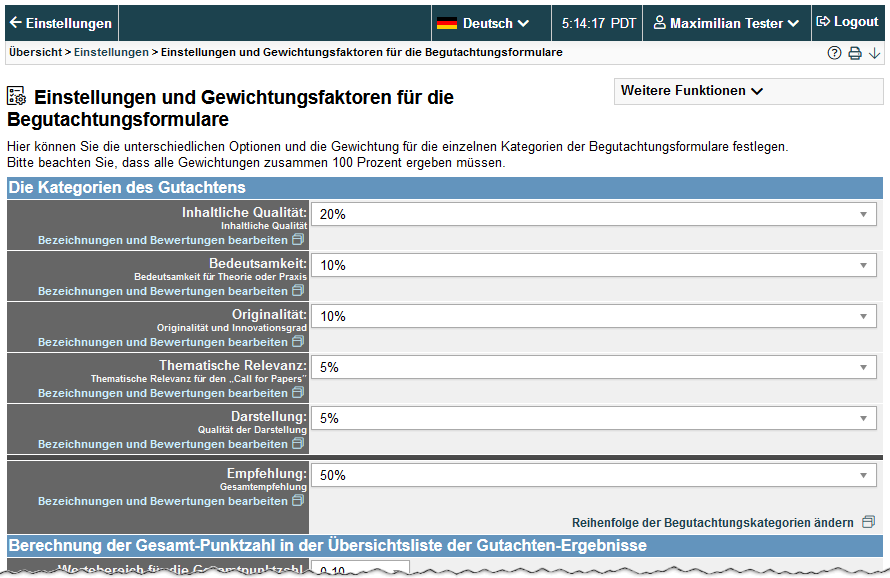
Task: Click the Bedeutsamkeit für Theorie oder Praxis text
Action: tap(220, 277)
